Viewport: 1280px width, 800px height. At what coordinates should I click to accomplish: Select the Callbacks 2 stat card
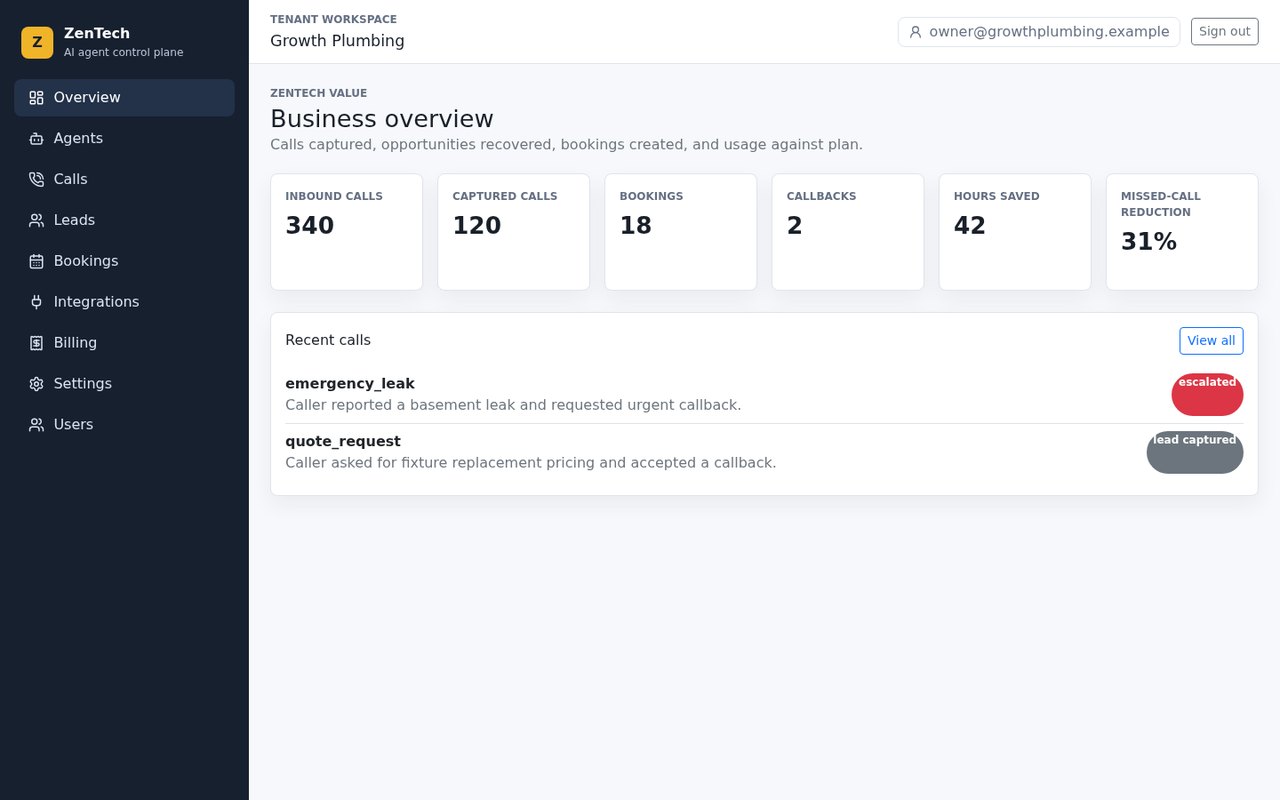(848, 232)
